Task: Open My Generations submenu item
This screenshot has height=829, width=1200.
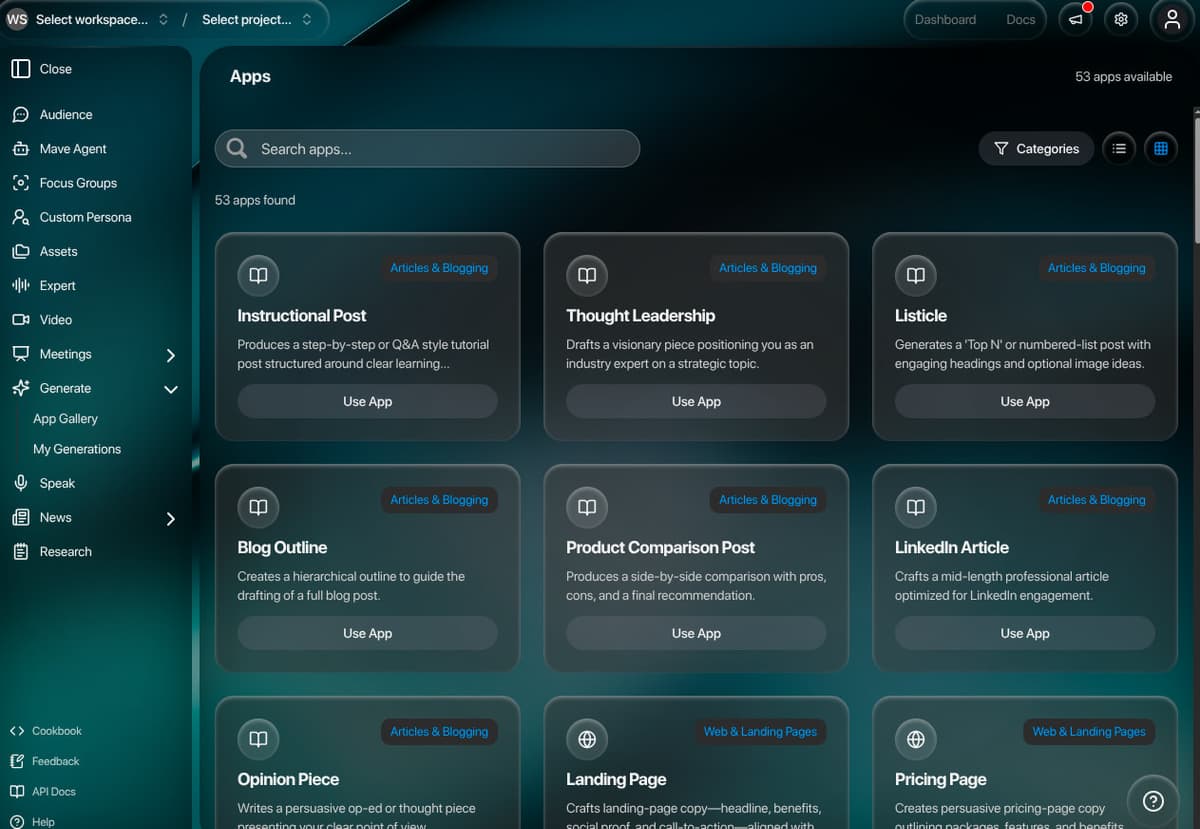Action: pyautogui.click(x=77, y=449)
